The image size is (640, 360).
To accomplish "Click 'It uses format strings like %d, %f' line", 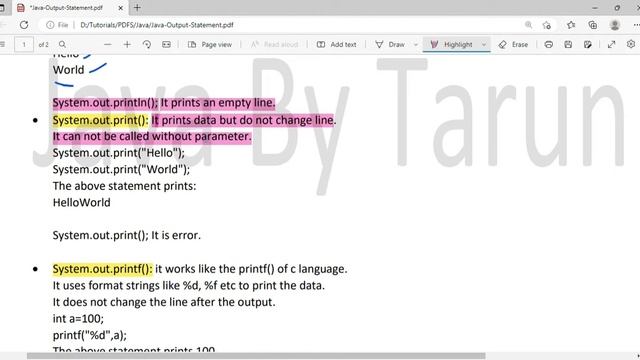I will [x=189, y=286].
